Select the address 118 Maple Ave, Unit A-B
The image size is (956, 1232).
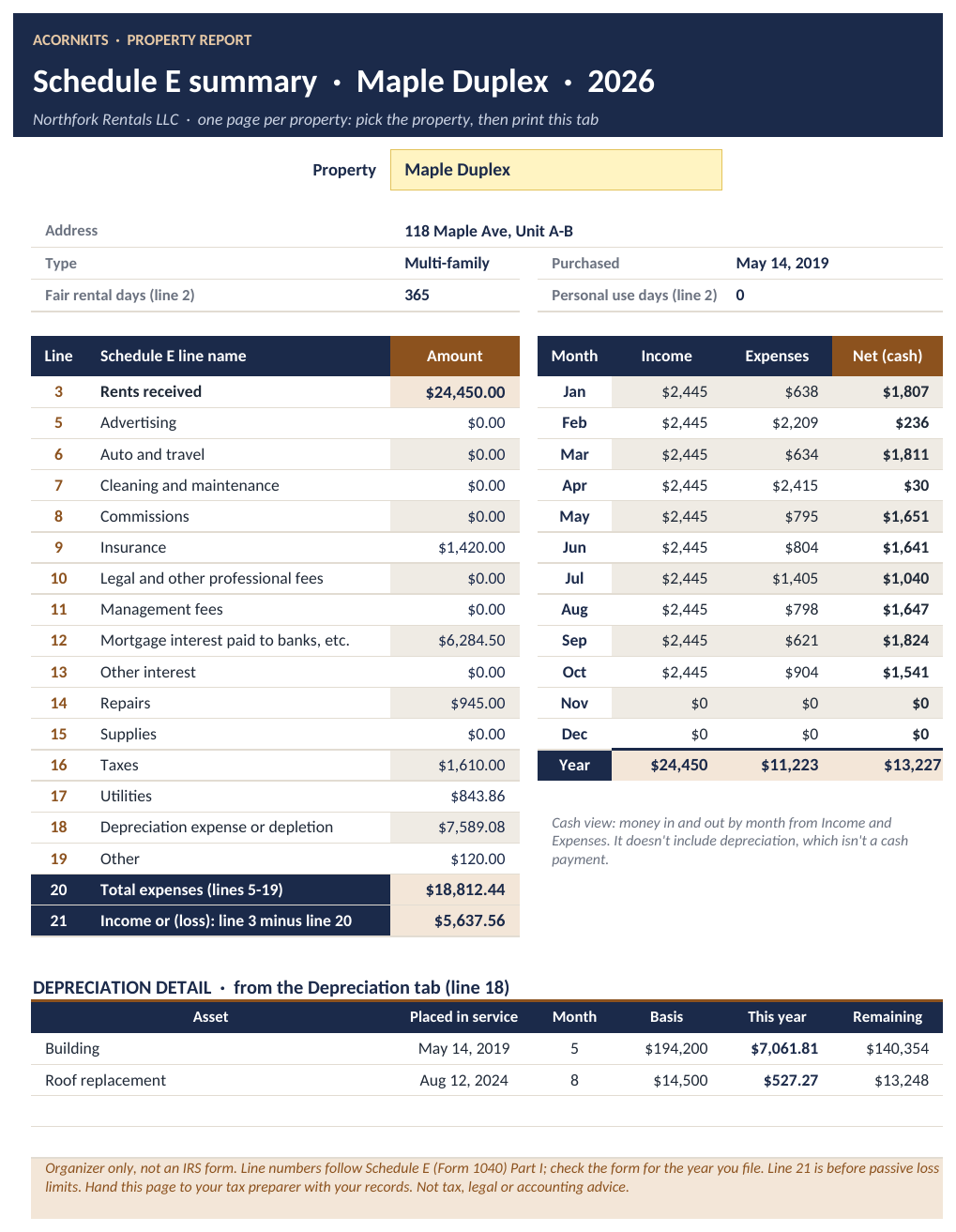[x=489, y=231]
